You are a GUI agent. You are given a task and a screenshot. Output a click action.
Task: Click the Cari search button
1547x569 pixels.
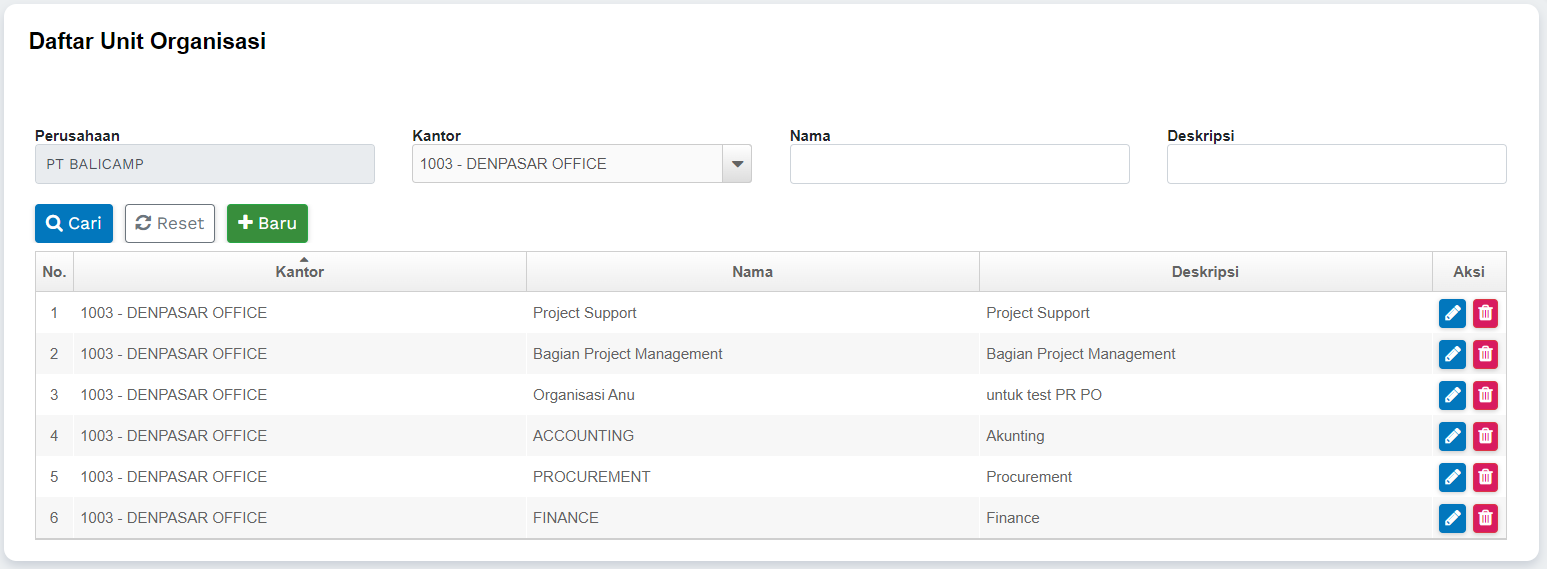[x=74, y=223]
